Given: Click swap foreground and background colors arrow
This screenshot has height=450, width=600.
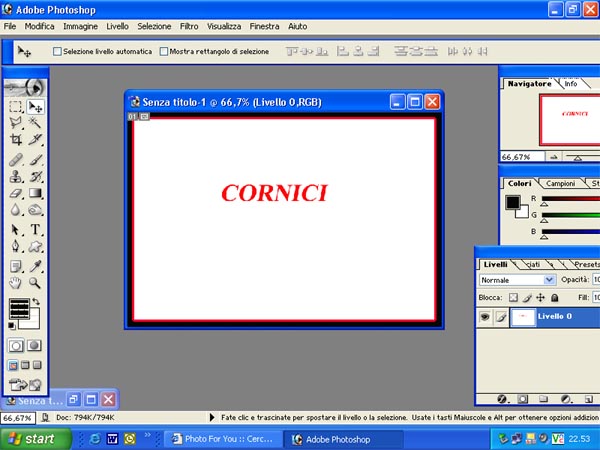Looking at the screenshot, I should (36, 302).
